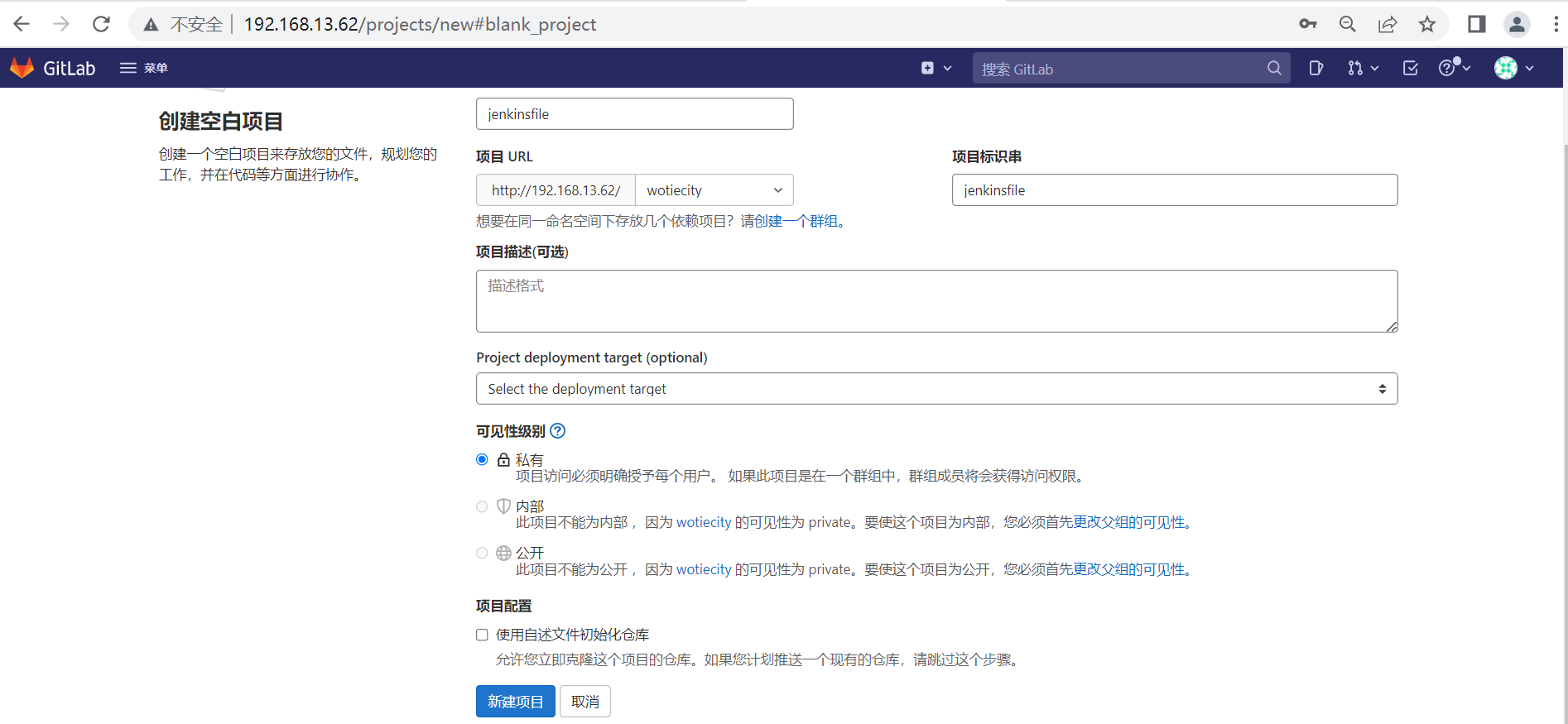
Task: Follow the 创建一个群组 link
Action: coord(796,221)
